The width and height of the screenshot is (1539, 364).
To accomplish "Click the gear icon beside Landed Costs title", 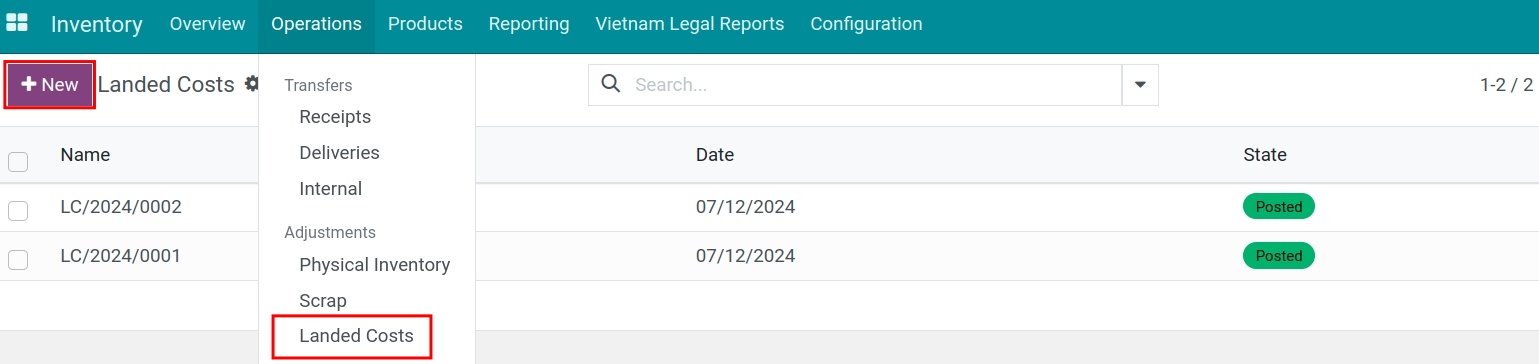I will click(251, 84).
